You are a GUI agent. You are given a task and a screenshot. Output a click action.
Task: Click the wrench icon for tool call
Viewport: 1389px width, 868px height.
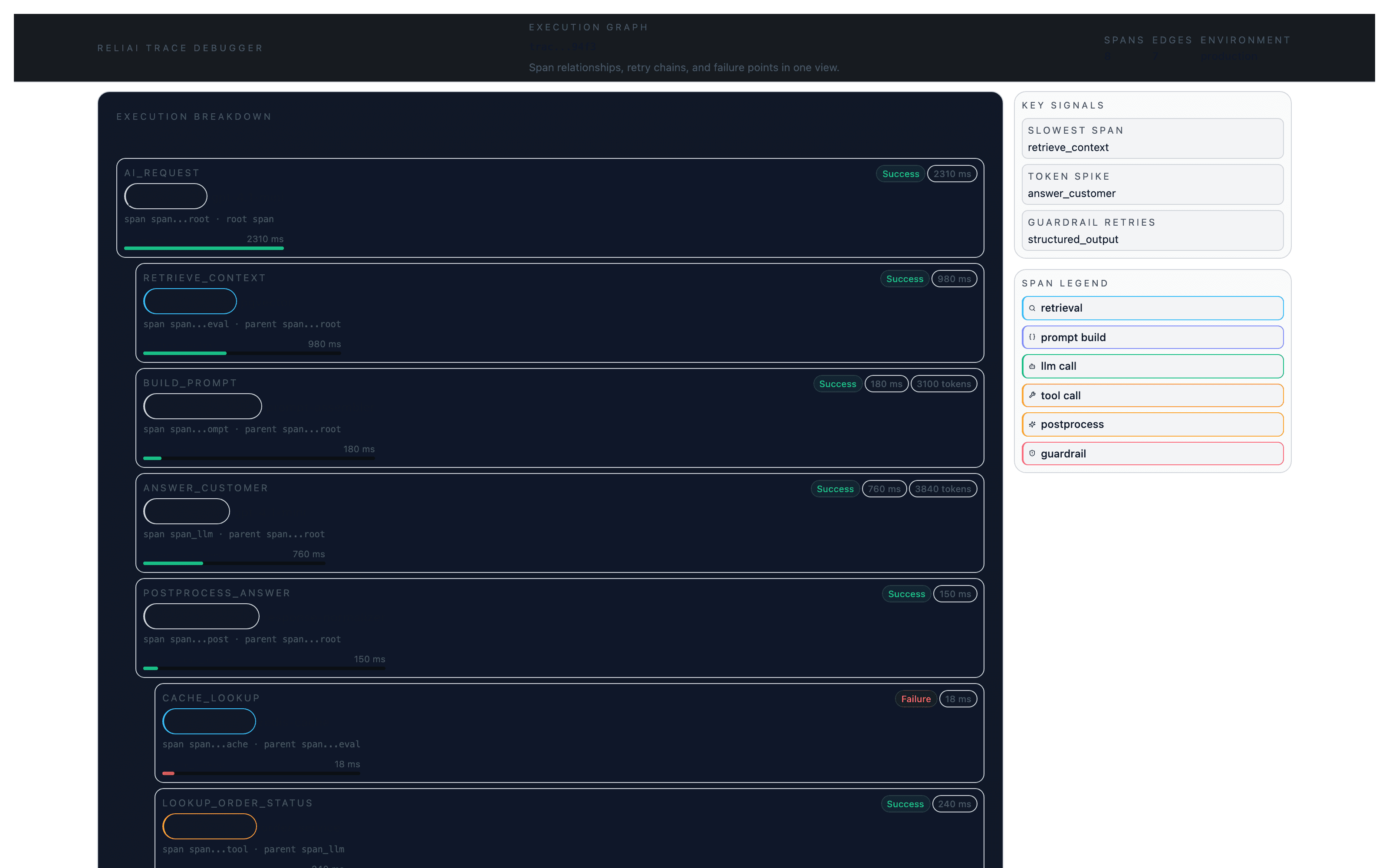coord(1032,395)
